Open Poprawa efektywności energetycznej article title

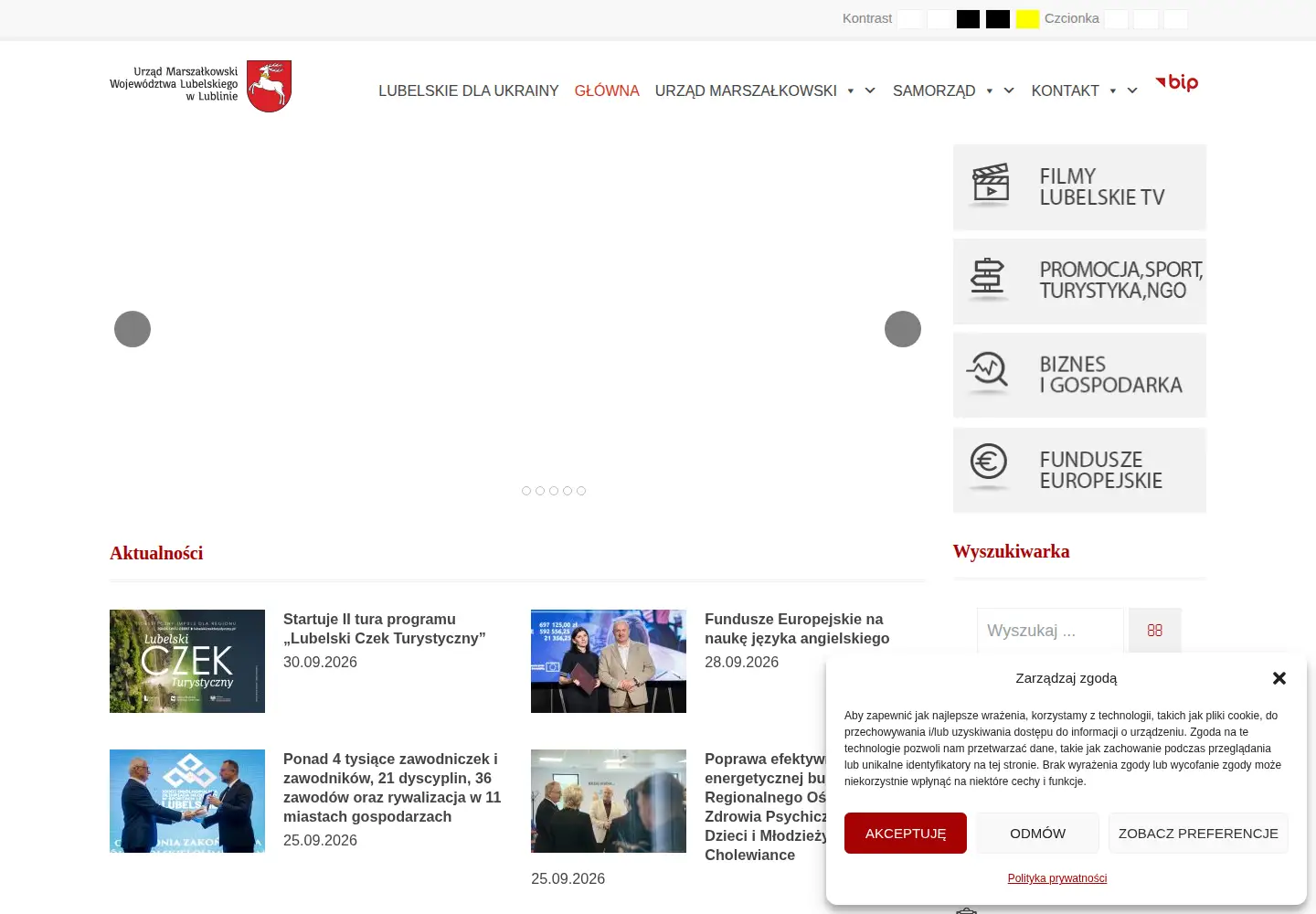pos(766,807)
